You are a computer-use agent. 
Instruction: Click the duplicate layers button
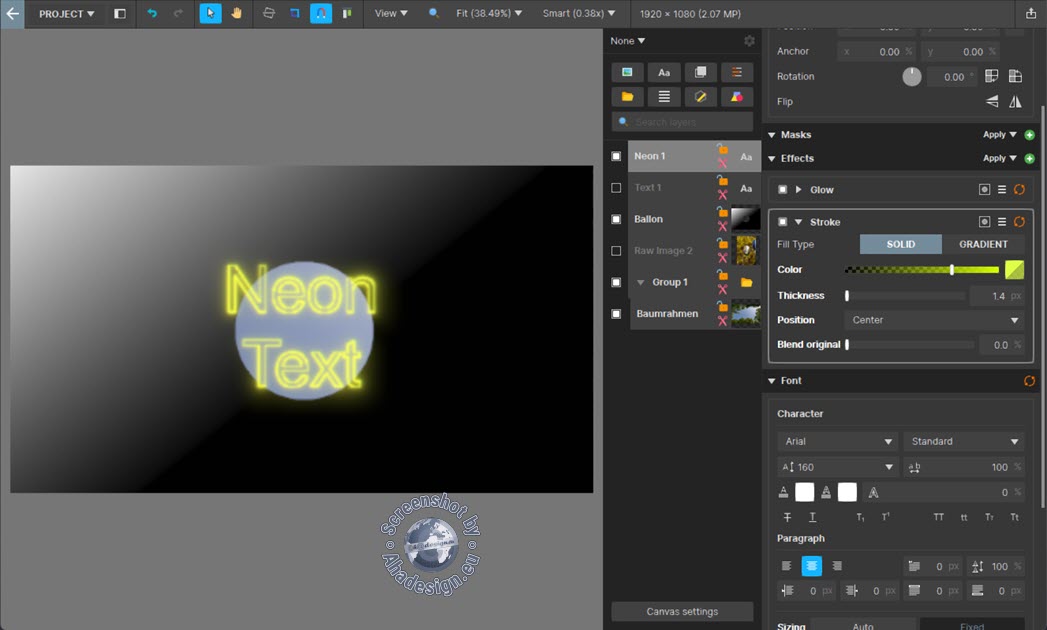700,72
